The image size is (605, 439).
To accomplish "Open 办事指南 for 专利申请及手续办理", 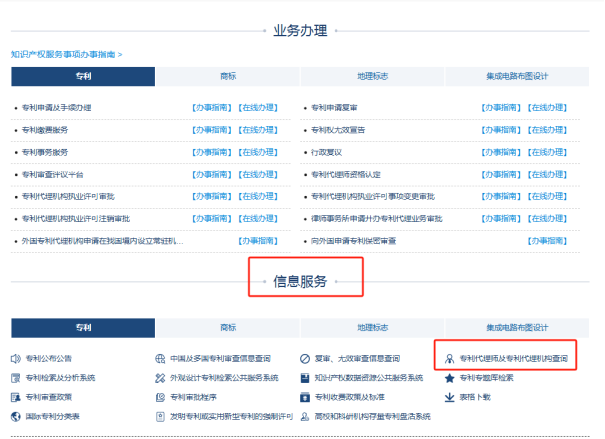I will point(211,107).
